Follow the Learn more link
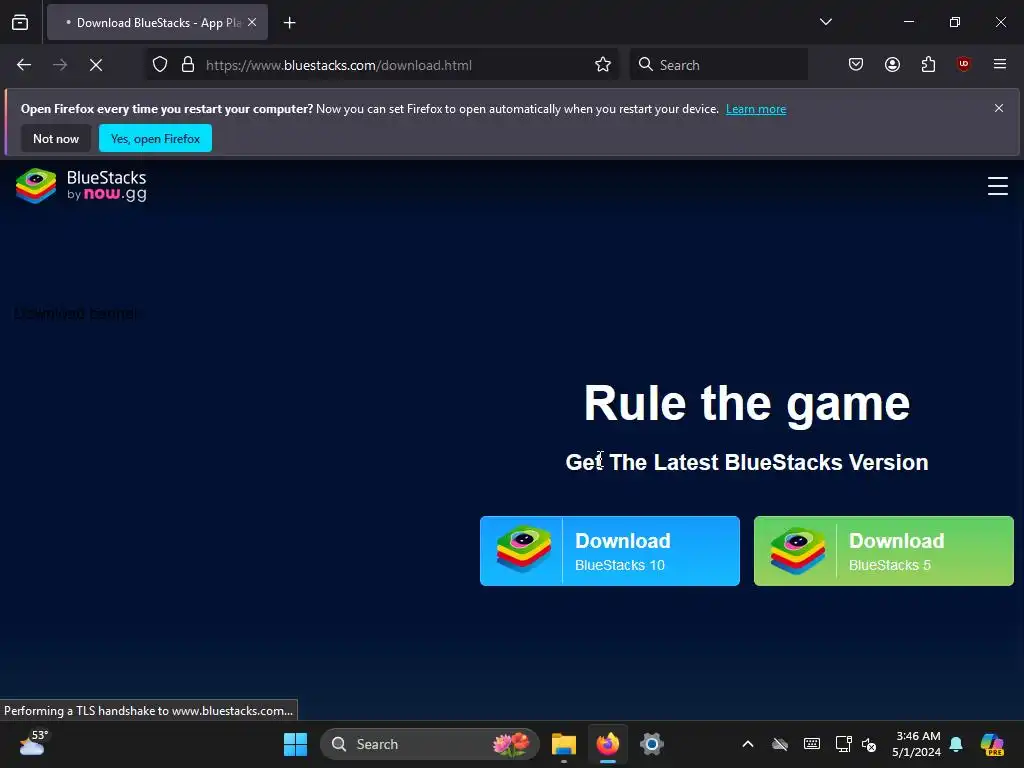The width and height of the screenshot is (1024, 768). point(756,109)
